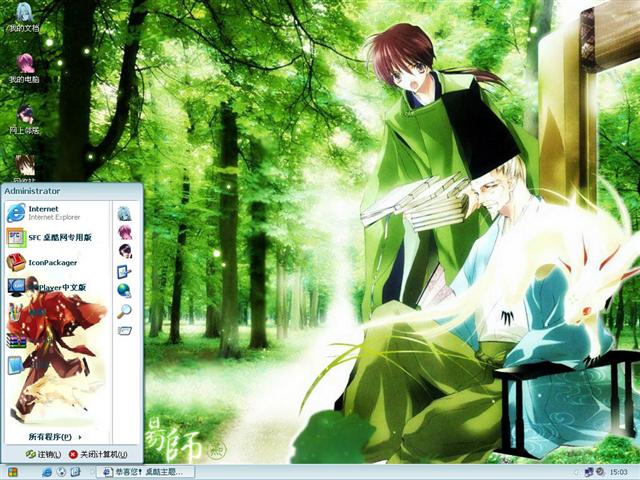Open SFC 桌酷网专用版 in Start menu
The height and width of the screenshot is (480, 640).
[x=57, y=238]
